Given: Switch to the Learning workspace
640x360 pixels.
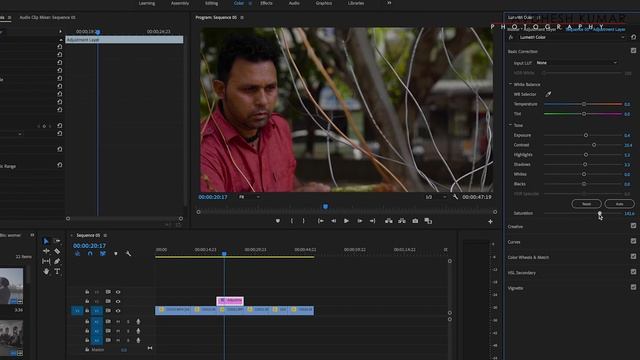Looking at the screenshot, I should point(147,3).
